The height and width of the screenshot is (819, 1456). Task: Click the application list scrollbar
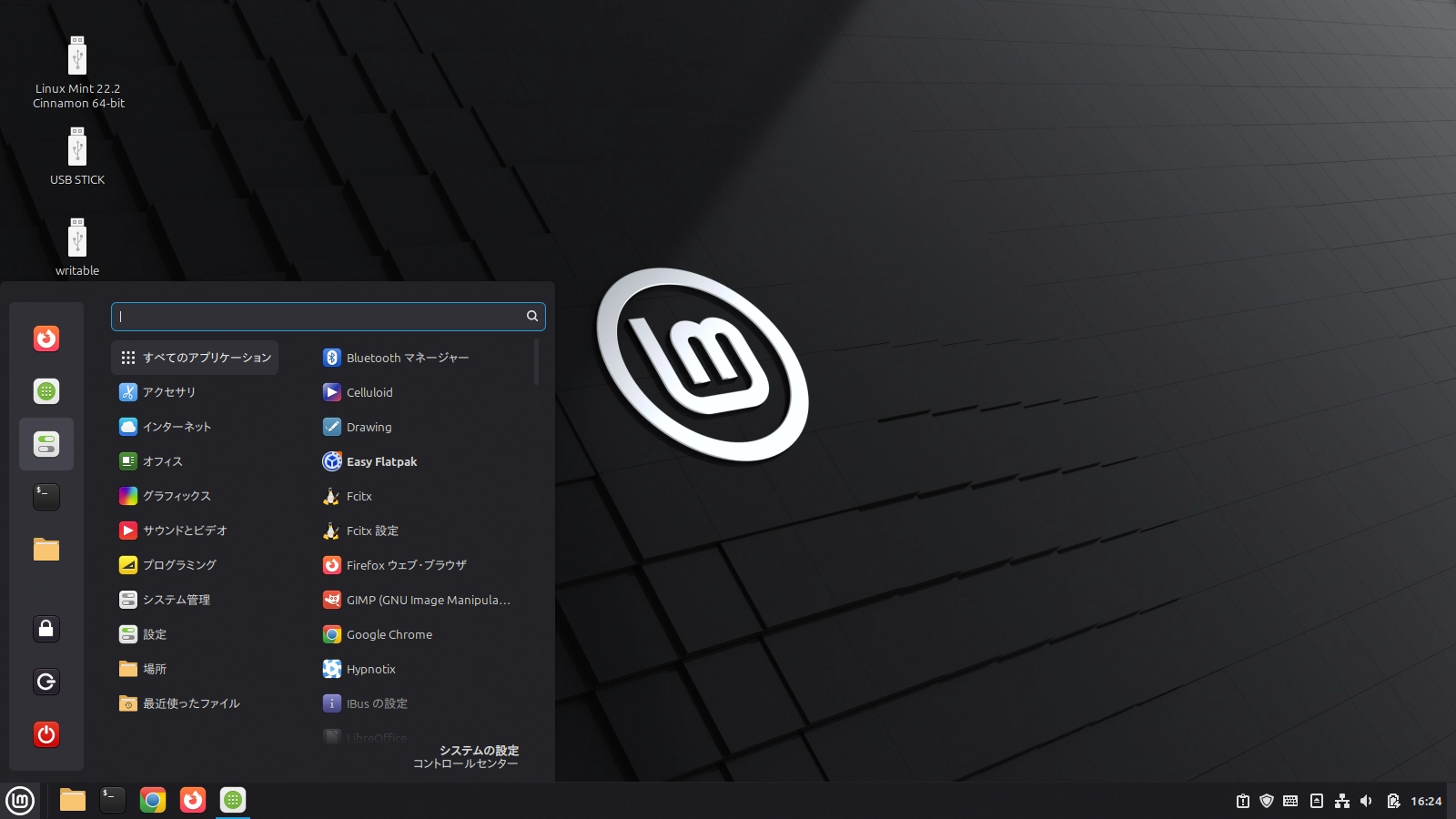coord(537,362)
